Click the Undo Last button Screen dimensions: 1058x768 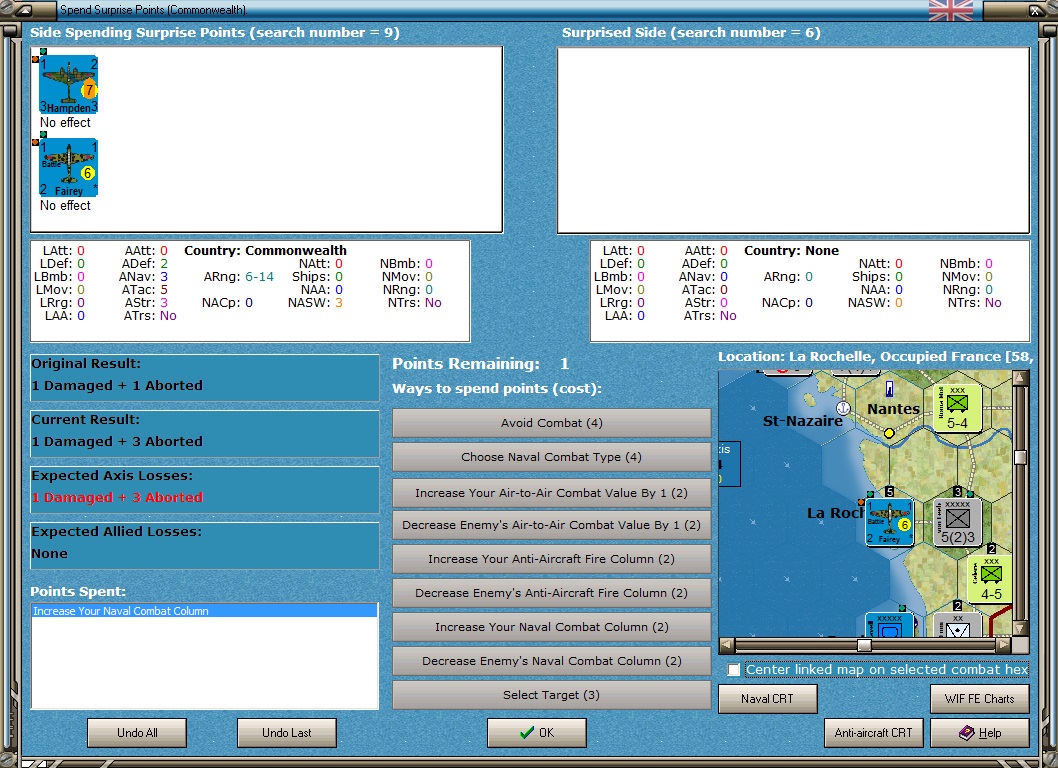coord(287,733)
